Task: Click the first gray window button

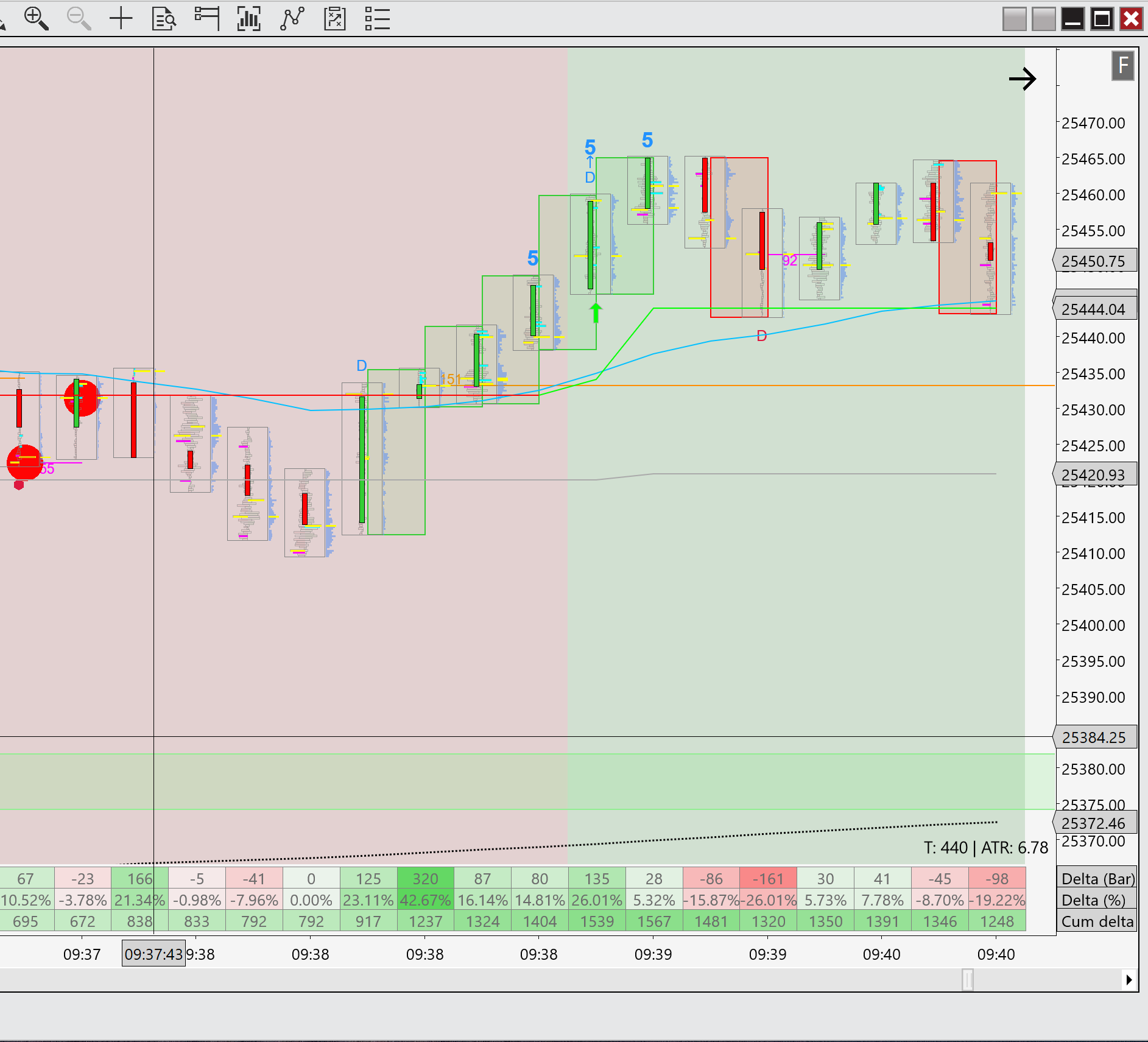Action: [x=1015, y=19]
